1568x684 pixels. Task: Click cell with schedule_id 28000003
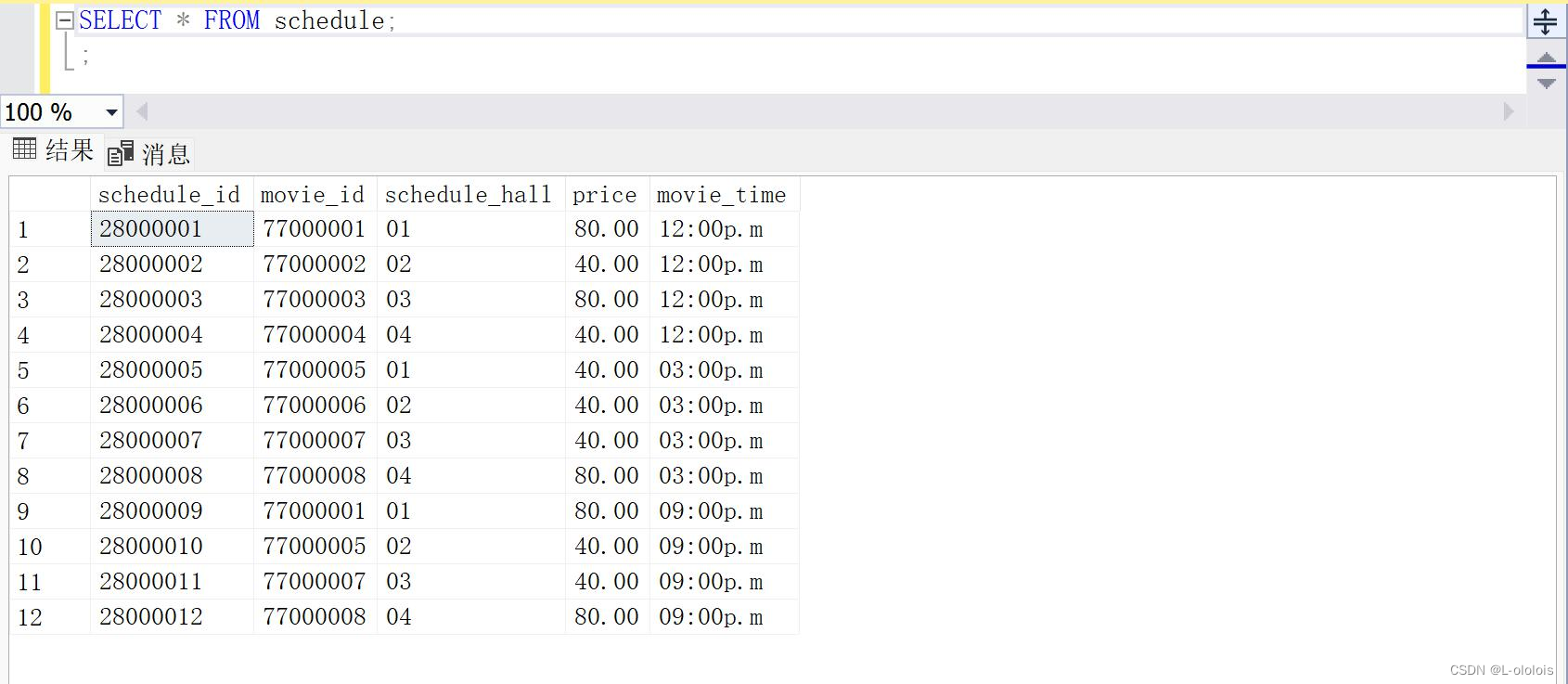coord(172,300)
